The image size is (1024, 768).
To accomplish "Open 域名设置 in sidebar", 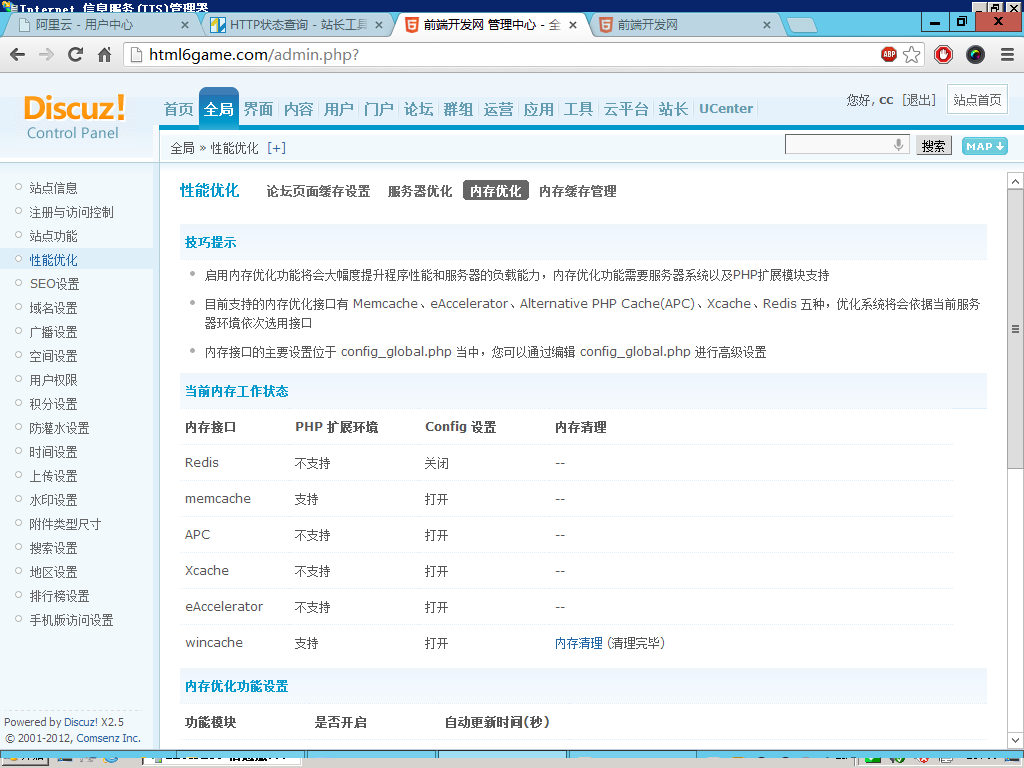I will pos(54,308).
